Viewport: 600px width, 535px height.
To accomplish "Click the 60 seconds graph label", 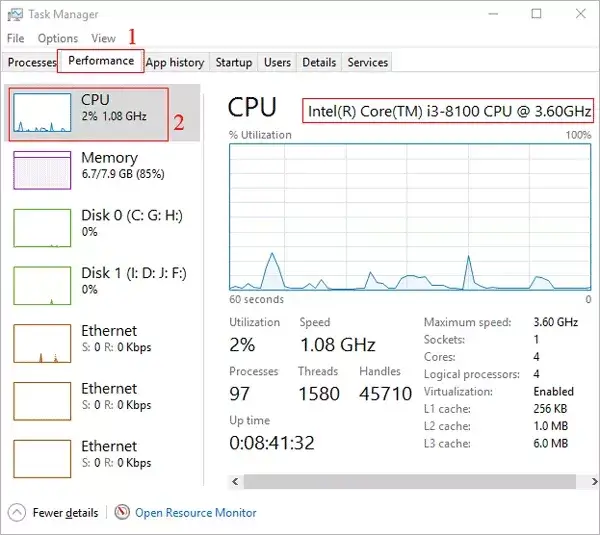I will click(256, 299).
